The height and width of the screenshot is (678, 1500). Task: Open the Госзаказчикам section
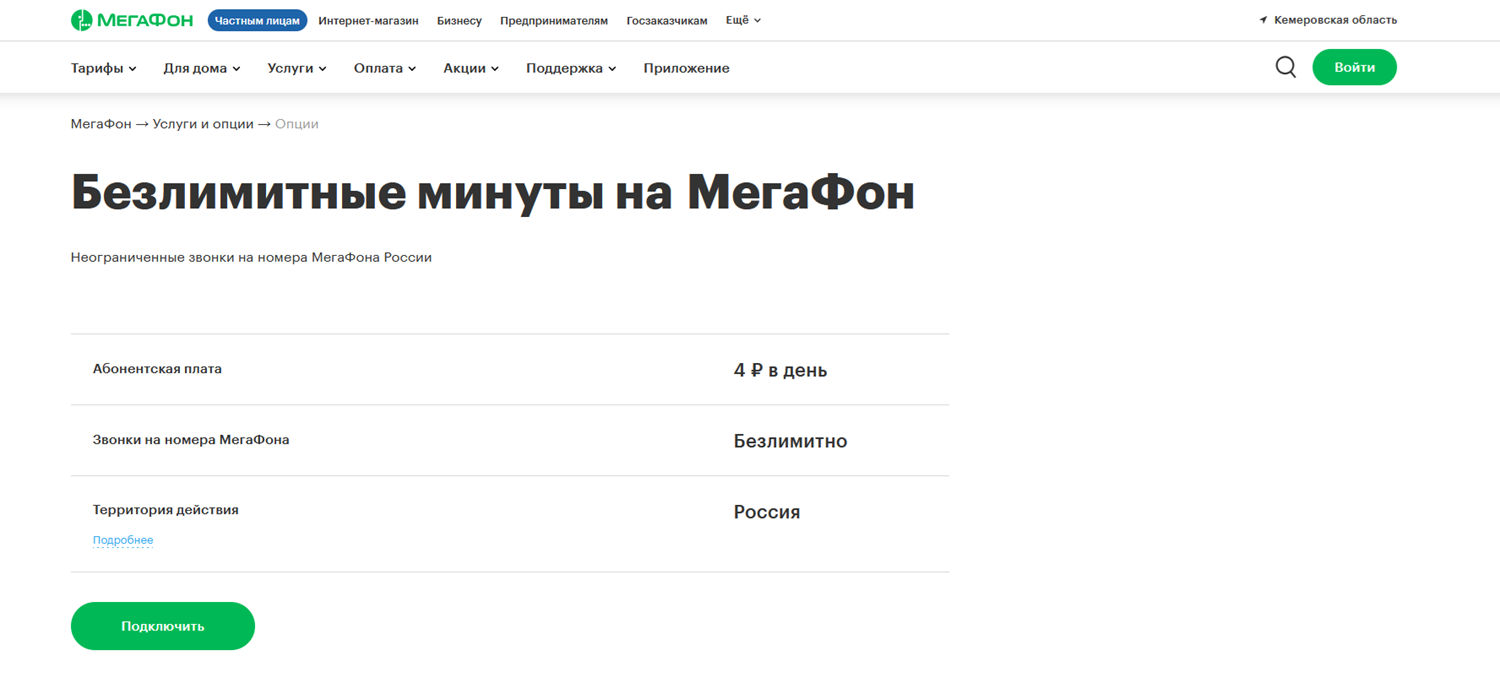click(667, 20)
